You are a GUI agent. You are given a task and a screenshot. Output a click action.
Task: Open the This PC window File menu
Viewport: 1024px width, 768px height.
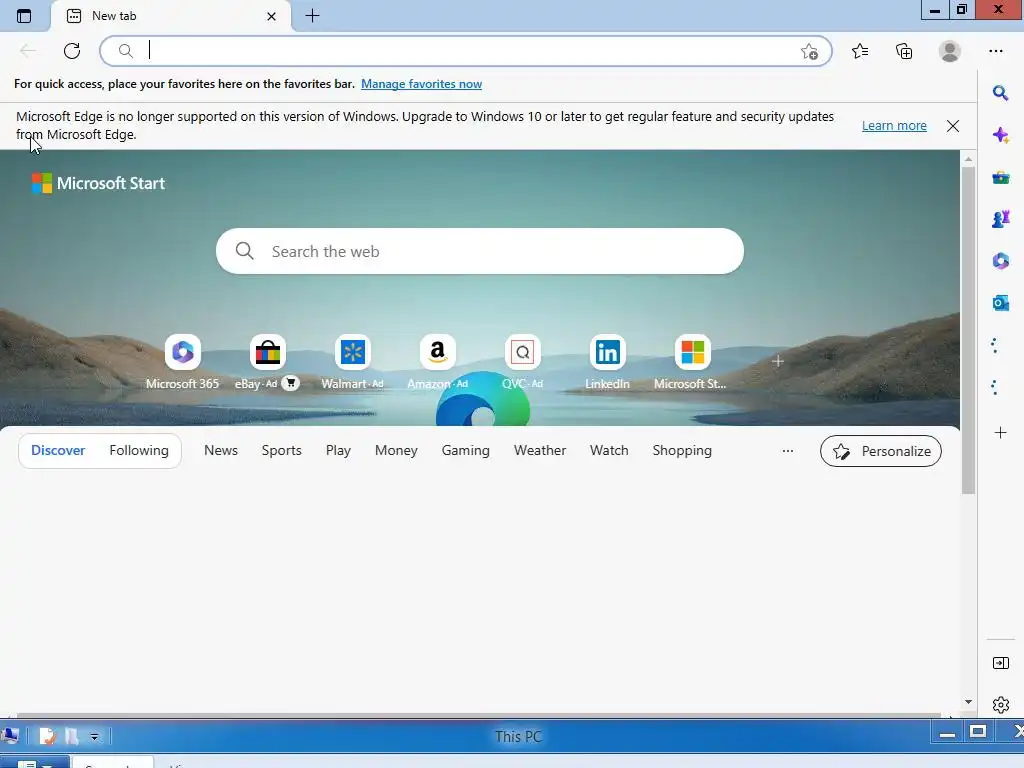click(x=35, y=763)
